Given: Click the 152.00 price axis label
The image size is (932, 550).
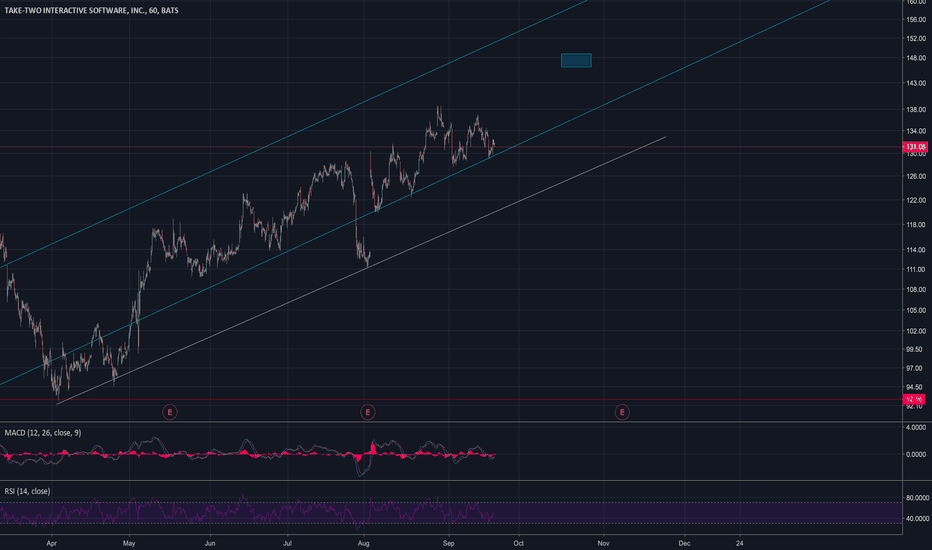Looking at the screenshot, I should tap(916, 39).
